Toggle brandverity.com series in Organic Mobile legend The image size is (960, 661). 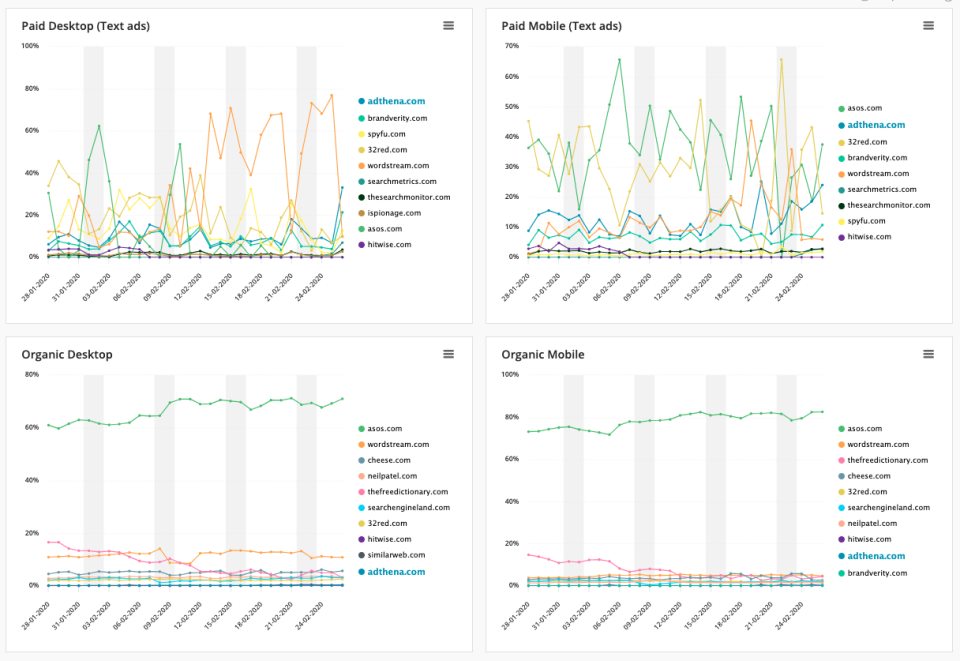(x=872, y=573)
